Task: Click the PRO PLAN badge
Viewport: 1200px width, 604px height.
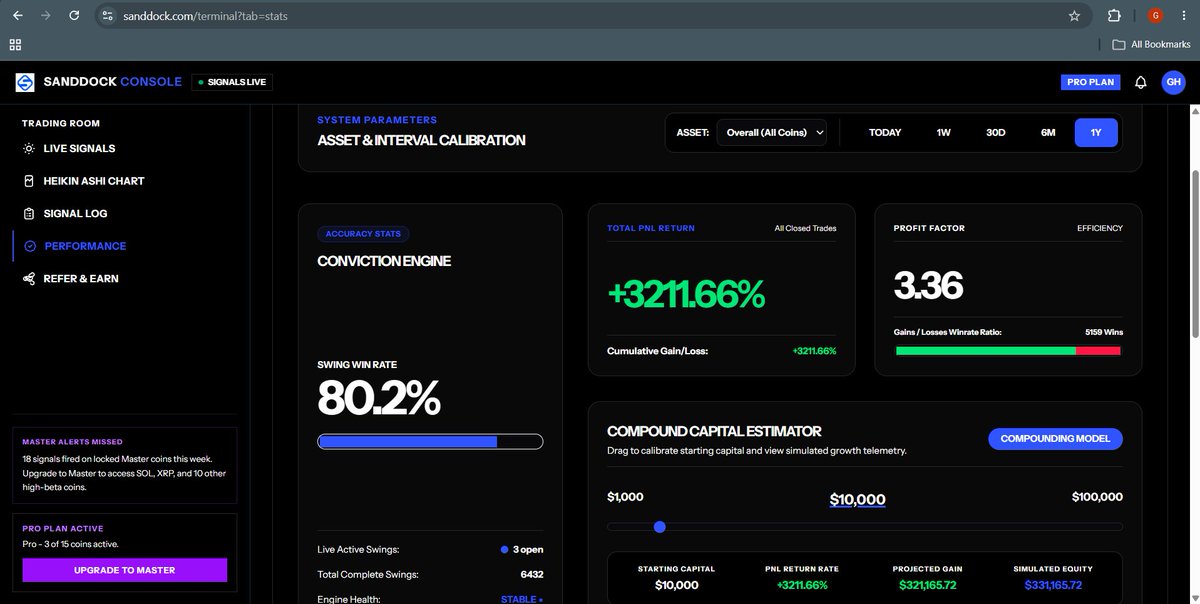Action: tap(1090, 82)
